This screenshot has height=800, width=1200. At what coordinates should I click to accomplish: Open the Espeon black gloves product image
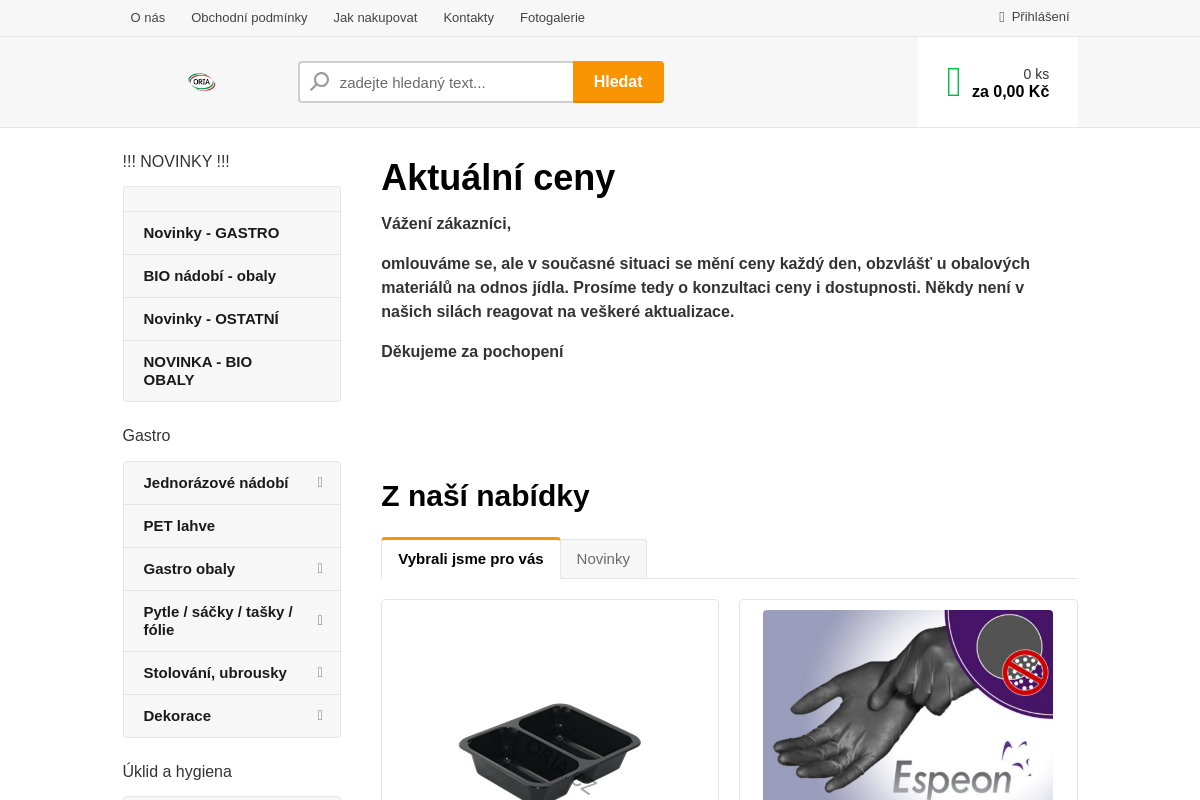(x=908, y=705)
